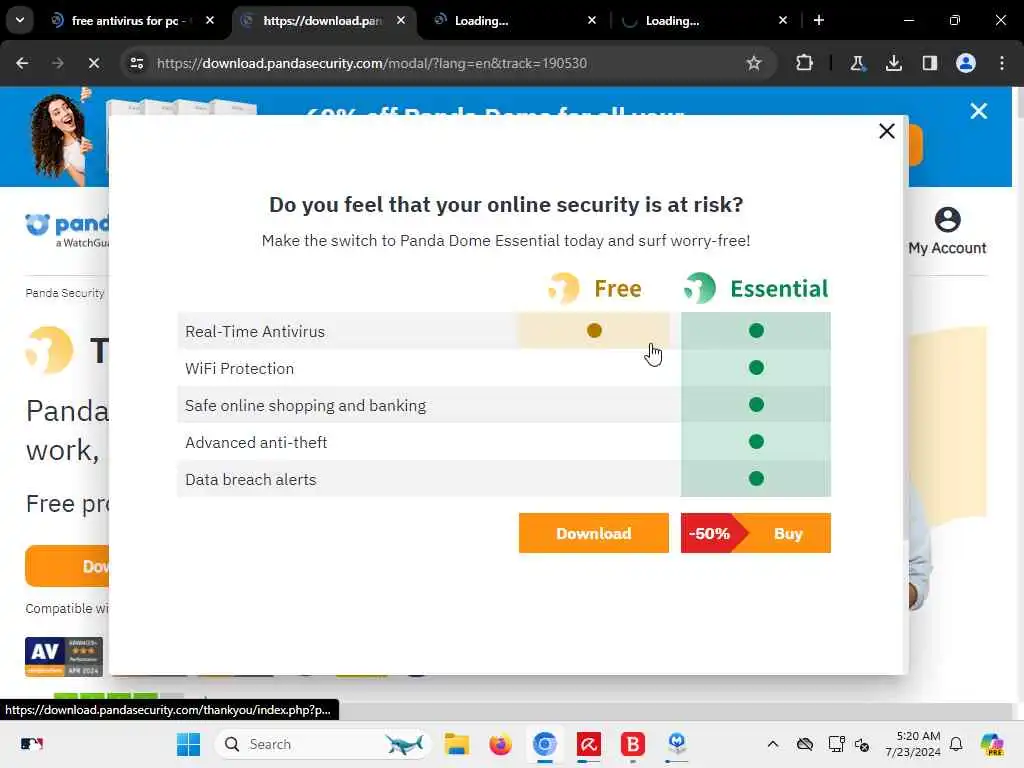Open Avira red taskbar icon

point(588,744)
